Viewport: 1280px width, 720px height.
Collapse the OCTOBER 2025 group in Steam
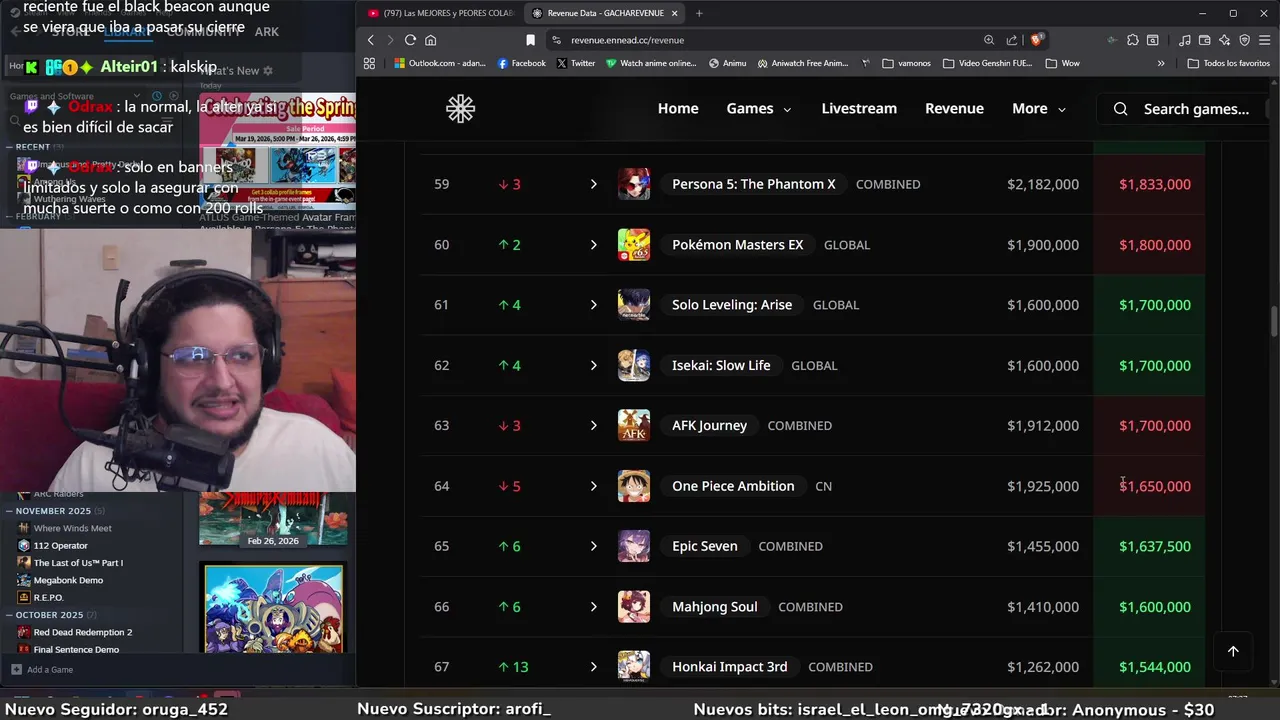click(10, 615)
